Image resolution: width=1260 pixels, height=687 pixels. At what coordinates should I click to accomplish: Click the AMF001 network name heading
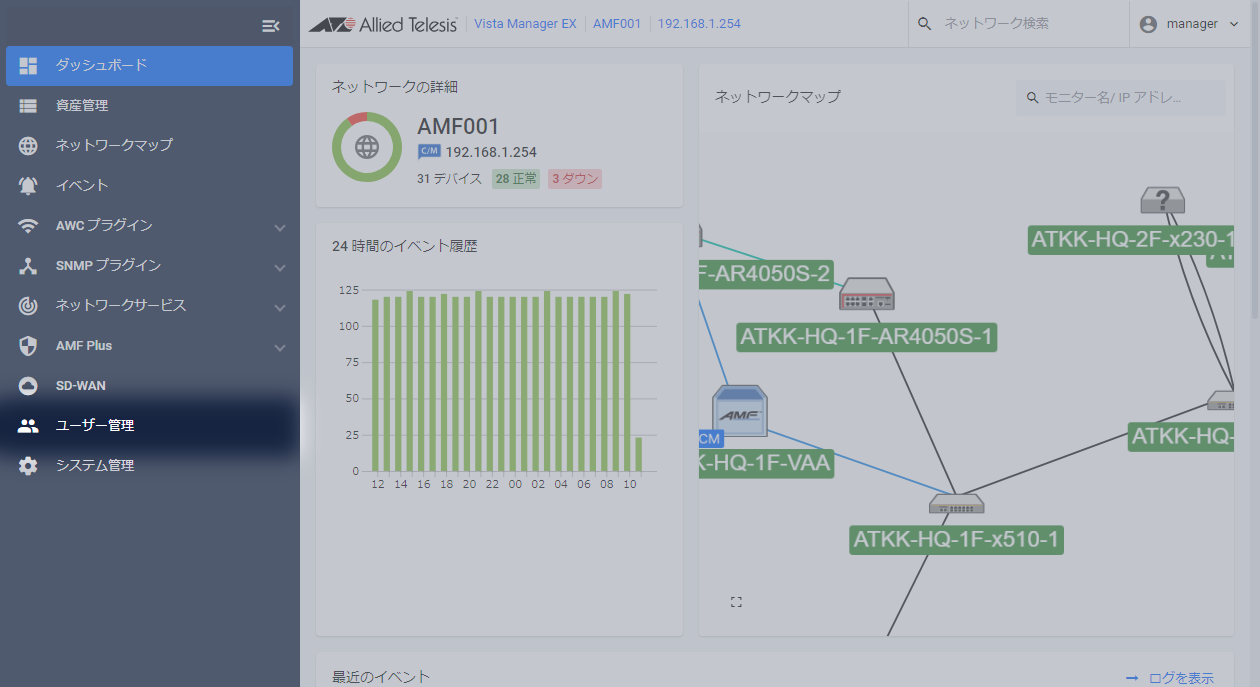tap(458, 127)
